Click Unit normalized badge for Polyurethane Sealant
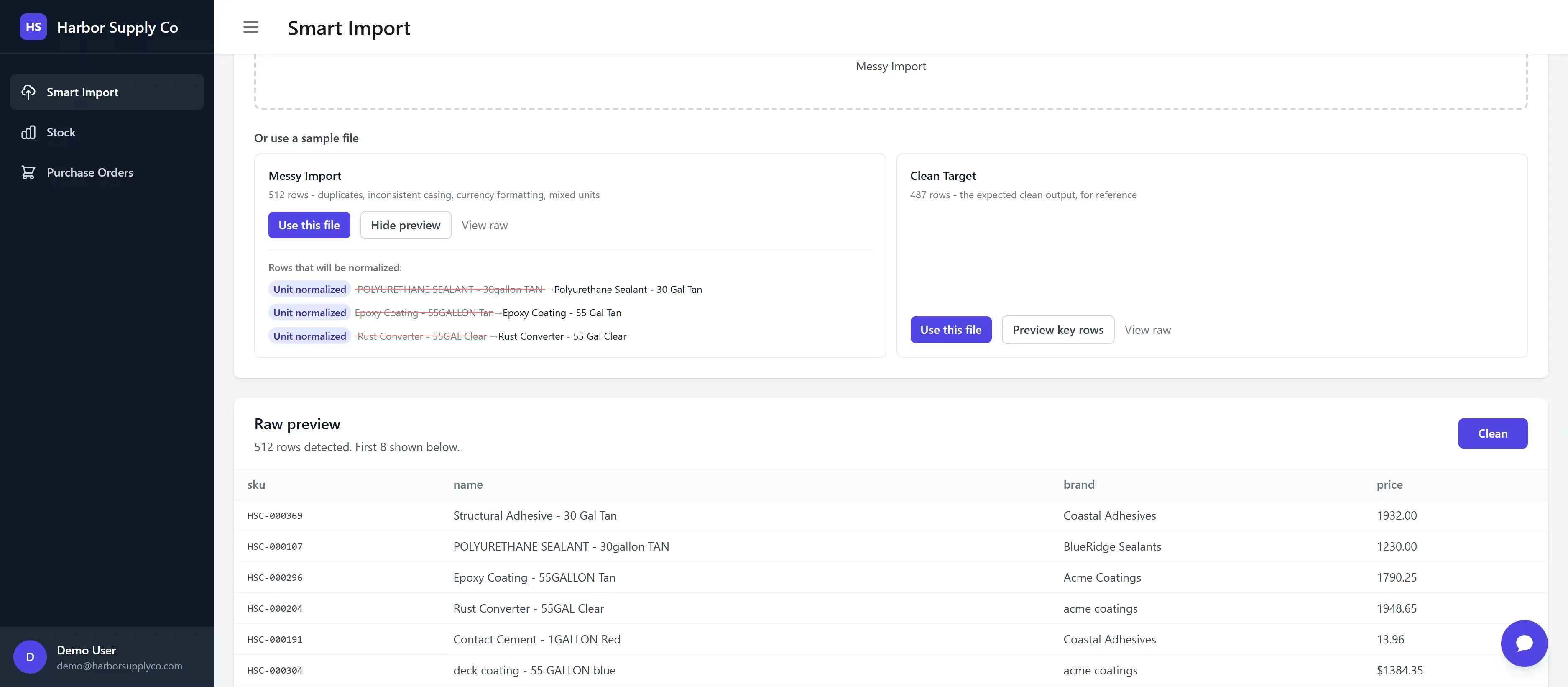 point(309,289)
